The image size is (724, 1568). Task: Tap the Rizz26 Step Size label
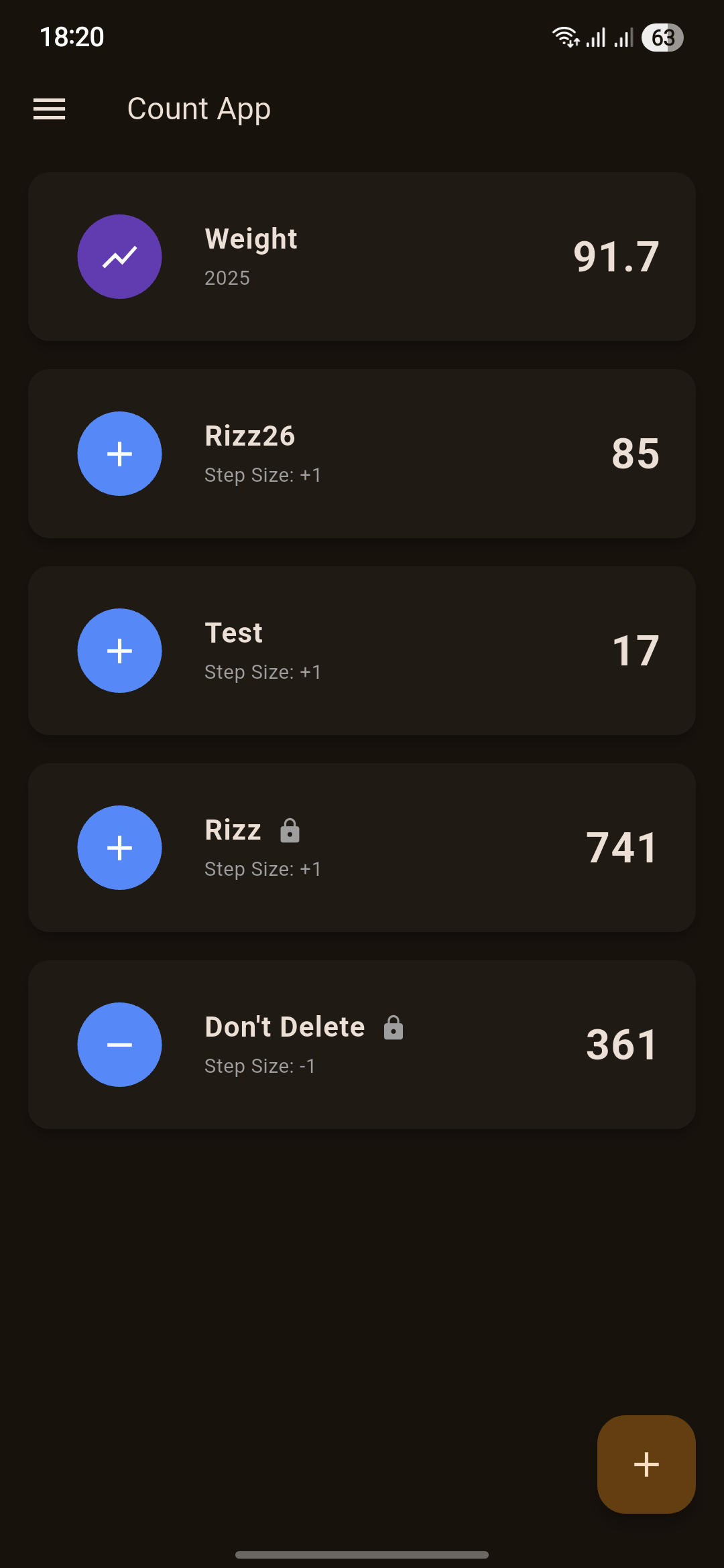[x=263, y=475]
